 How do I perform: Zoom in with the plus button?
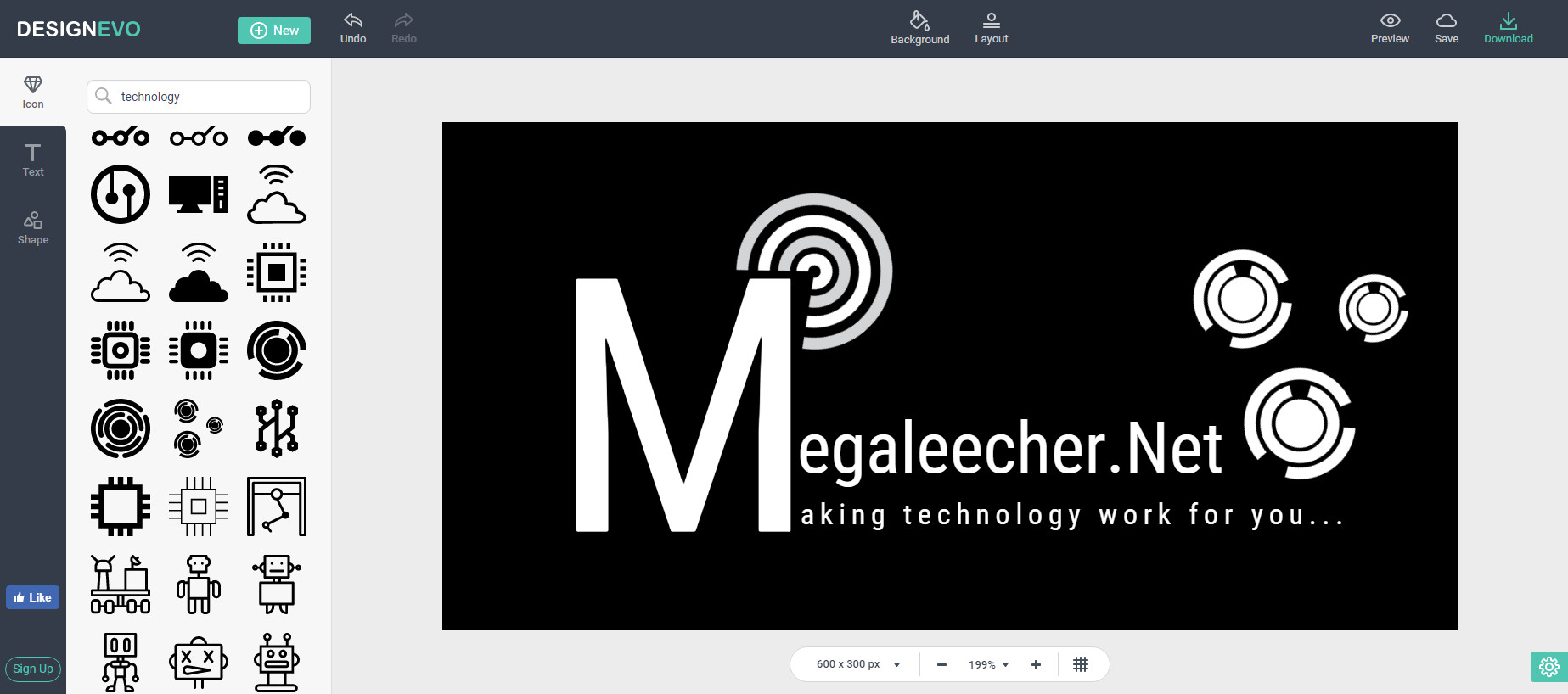(1036, 664)
